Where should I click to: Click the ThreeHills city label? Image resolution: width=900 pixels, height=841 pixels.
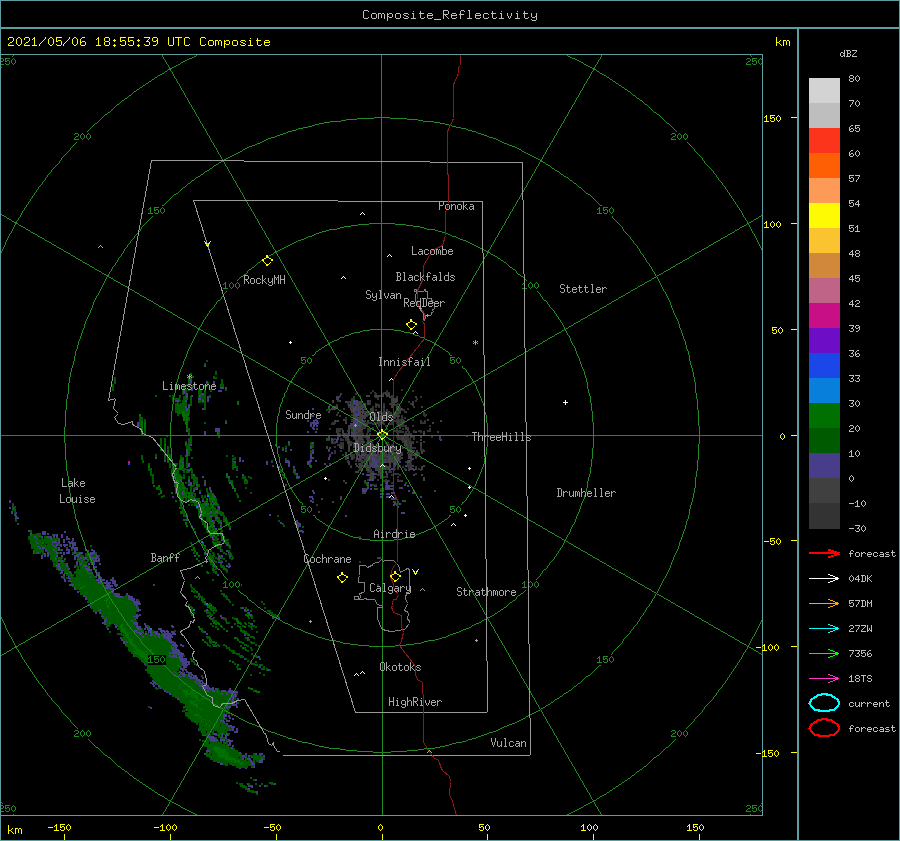[x=502, y=437]
